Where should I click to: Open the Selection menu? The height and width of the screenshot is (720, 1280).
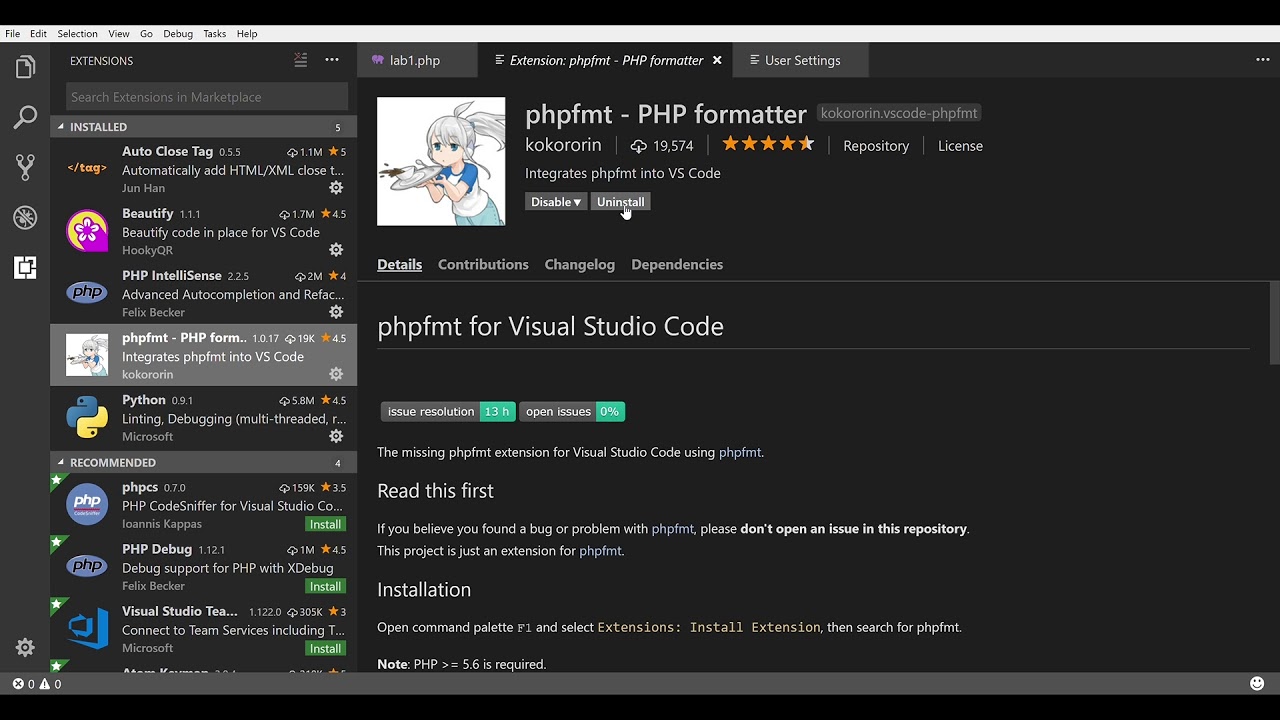(77, 33)
